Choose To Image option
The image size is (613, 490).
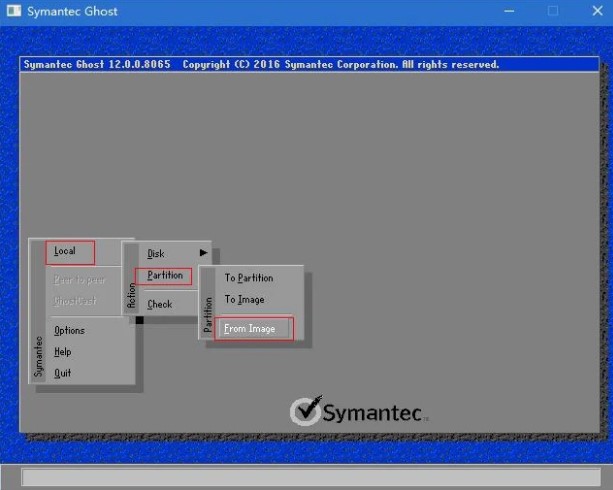pos(244,300)
